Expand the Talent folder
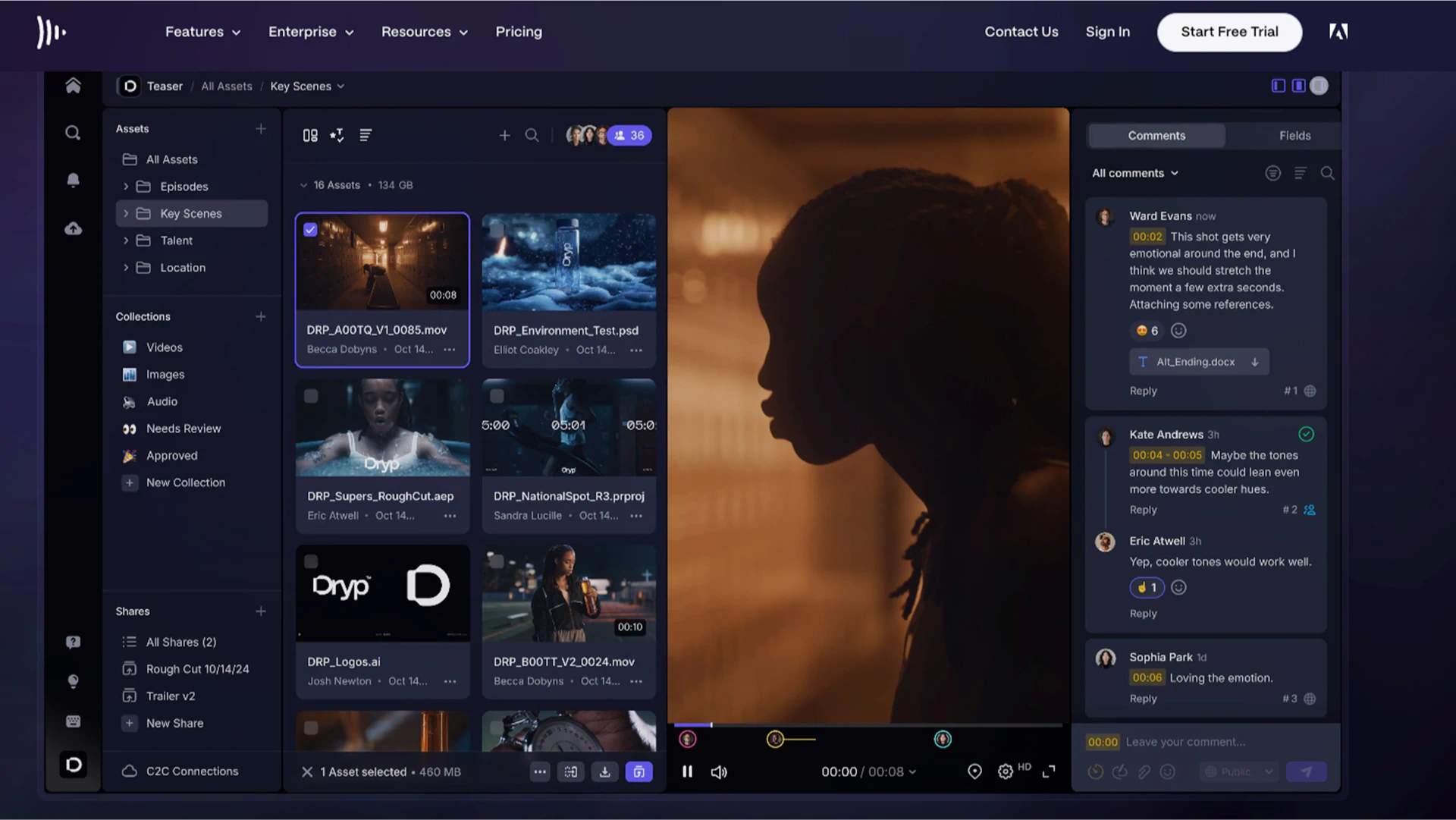Screen dimensions: 1456x820 pos(126,240)
